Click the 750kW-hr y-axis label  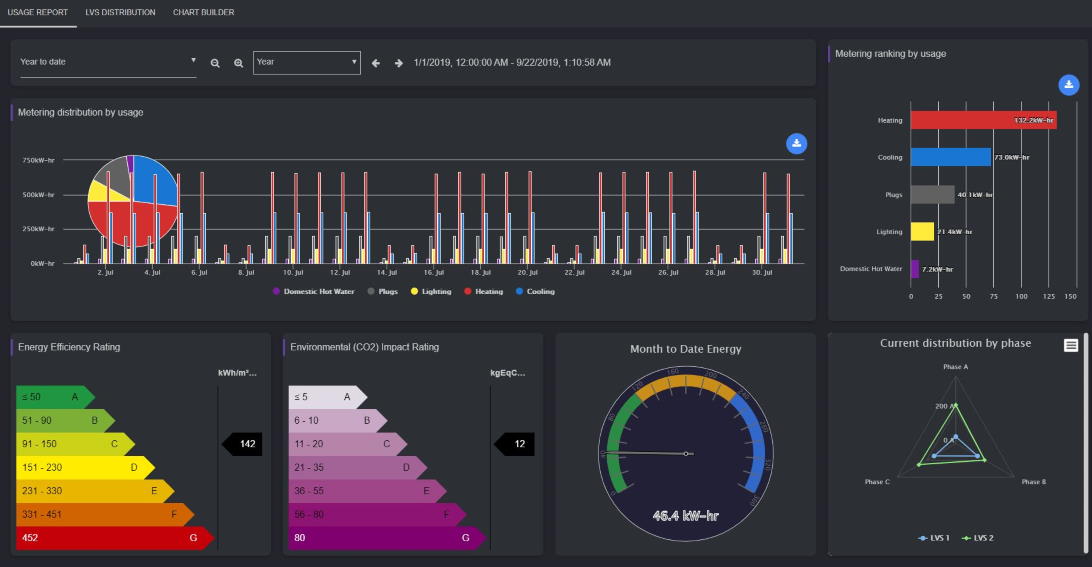38,160
